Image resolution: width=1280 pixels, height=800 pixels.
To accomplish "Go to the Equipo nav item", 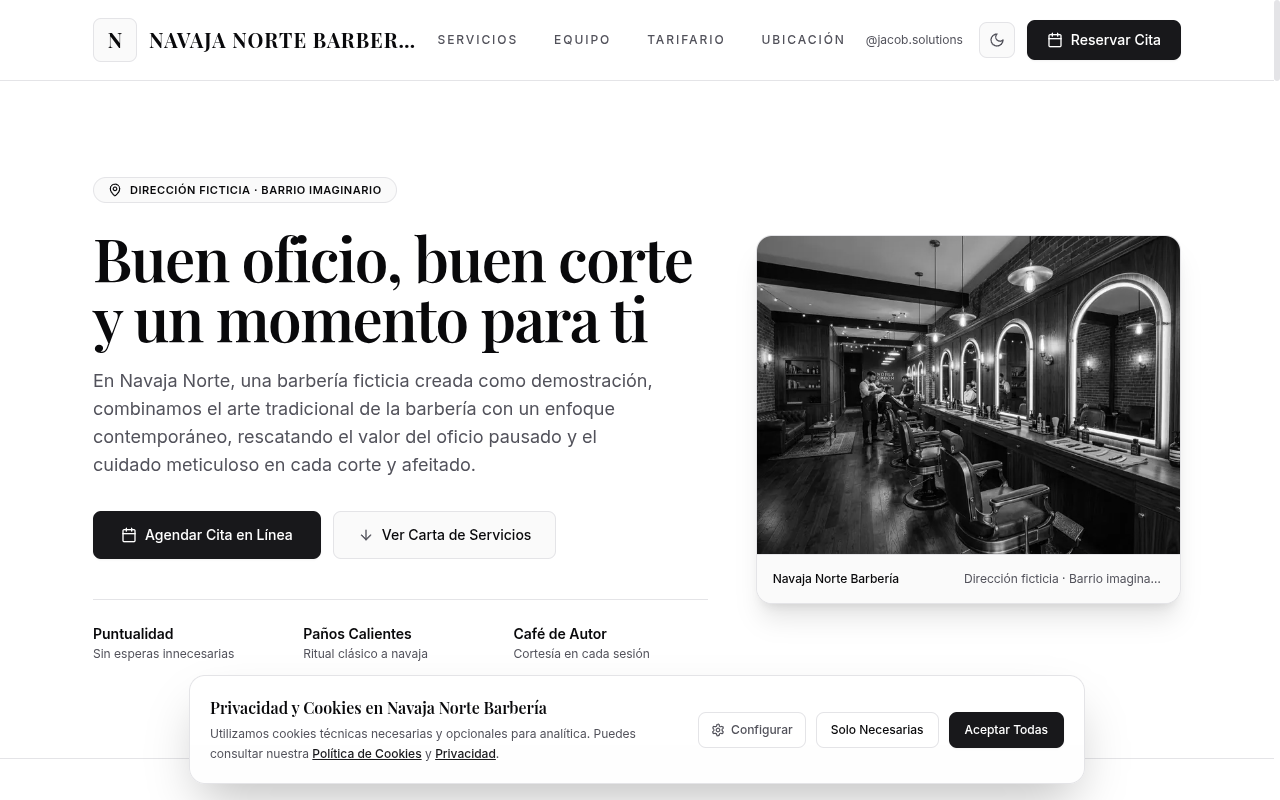I will click(x=582, y=40).
